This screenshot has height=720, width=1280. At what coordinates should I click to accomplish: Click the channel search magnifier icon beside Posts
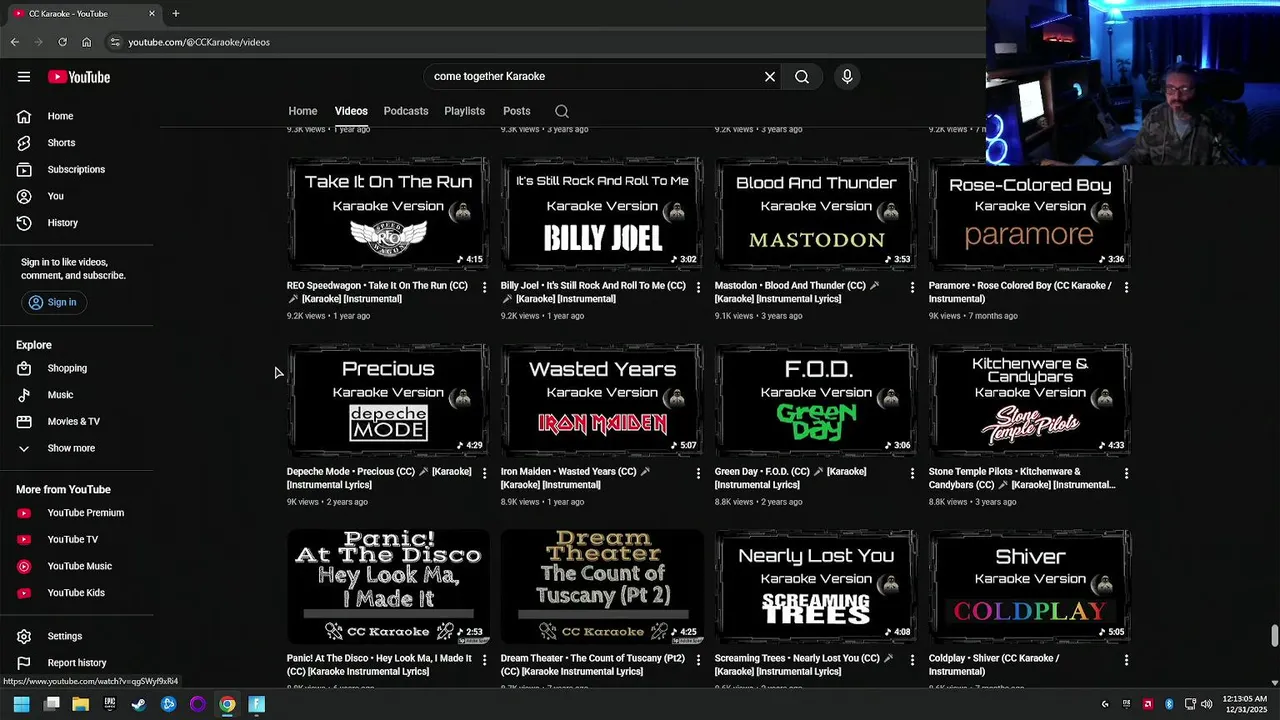tap(562, 111)
